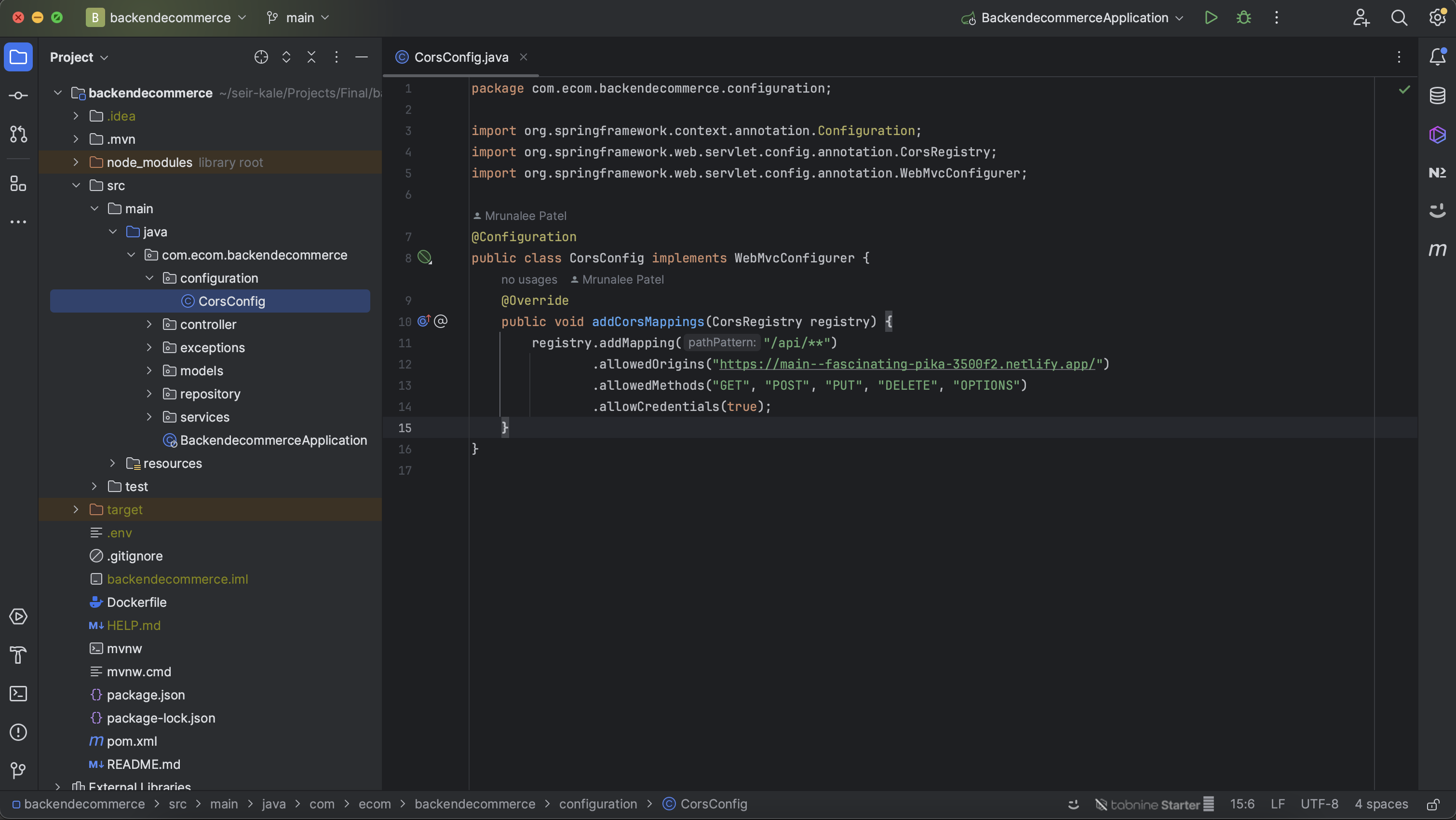
Task: Toggle the read-only lock icon in status bar
Action: [x=1433, y=805]
